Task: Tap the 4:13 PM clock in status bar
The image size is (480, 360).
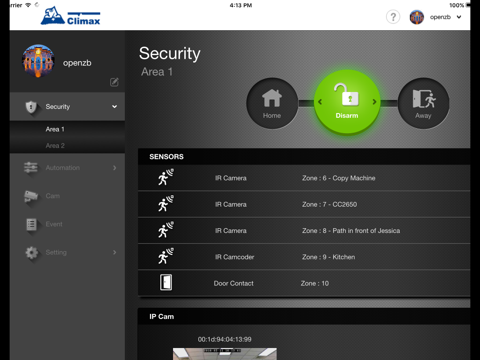Action: coord(241,5)
